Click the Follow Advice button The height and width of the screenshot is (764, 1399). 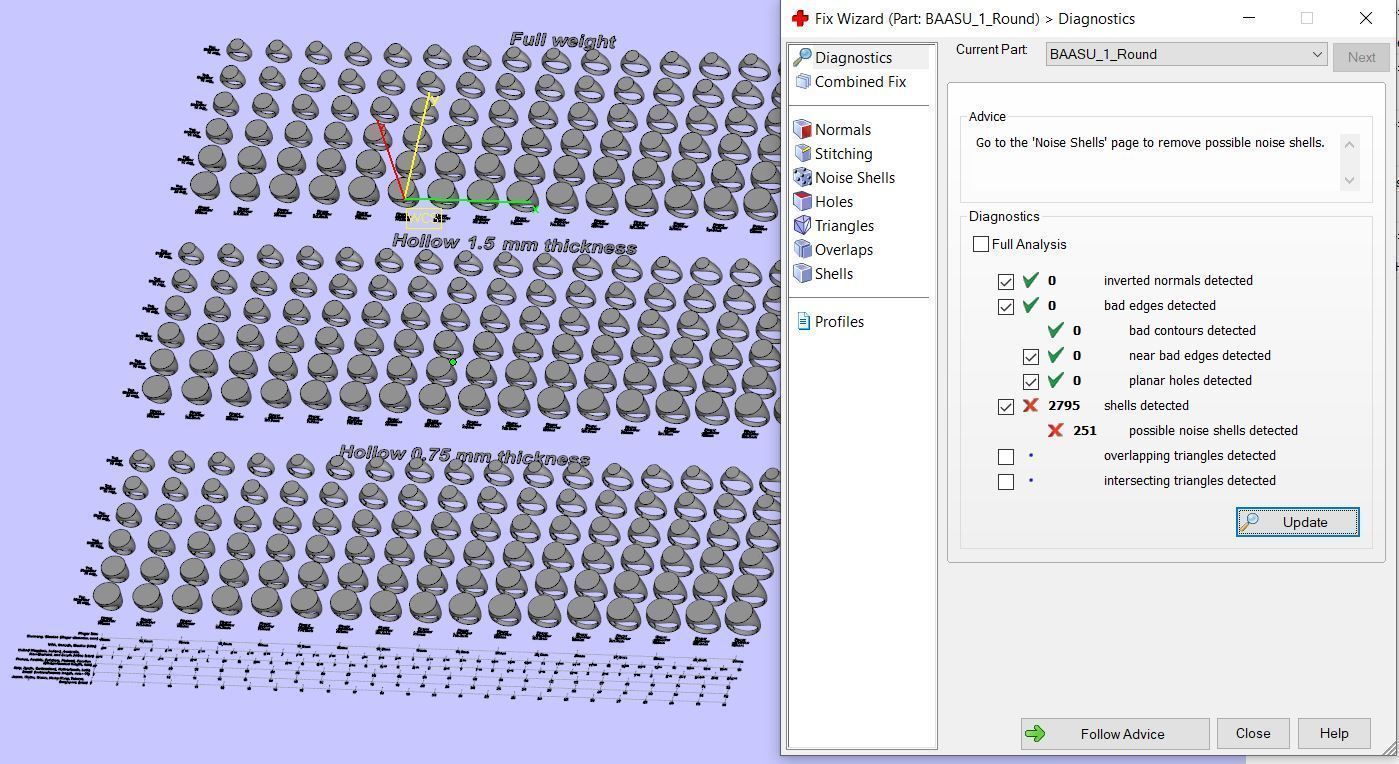(x=1115, y=734)
